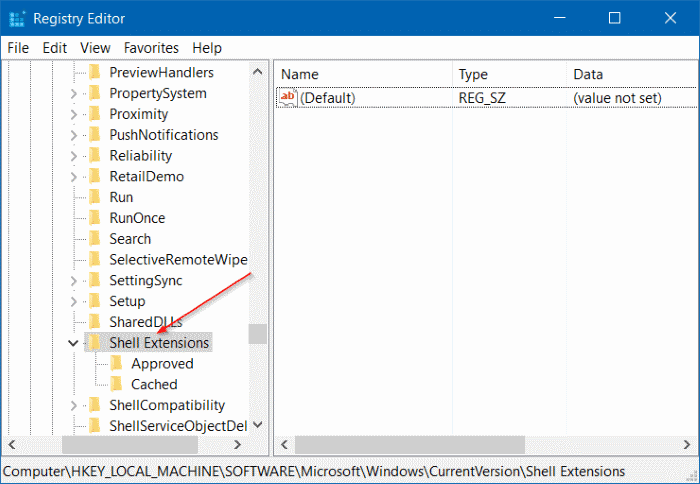
Task: Click the SettingSync folder icon
Action: coord(95,280)
